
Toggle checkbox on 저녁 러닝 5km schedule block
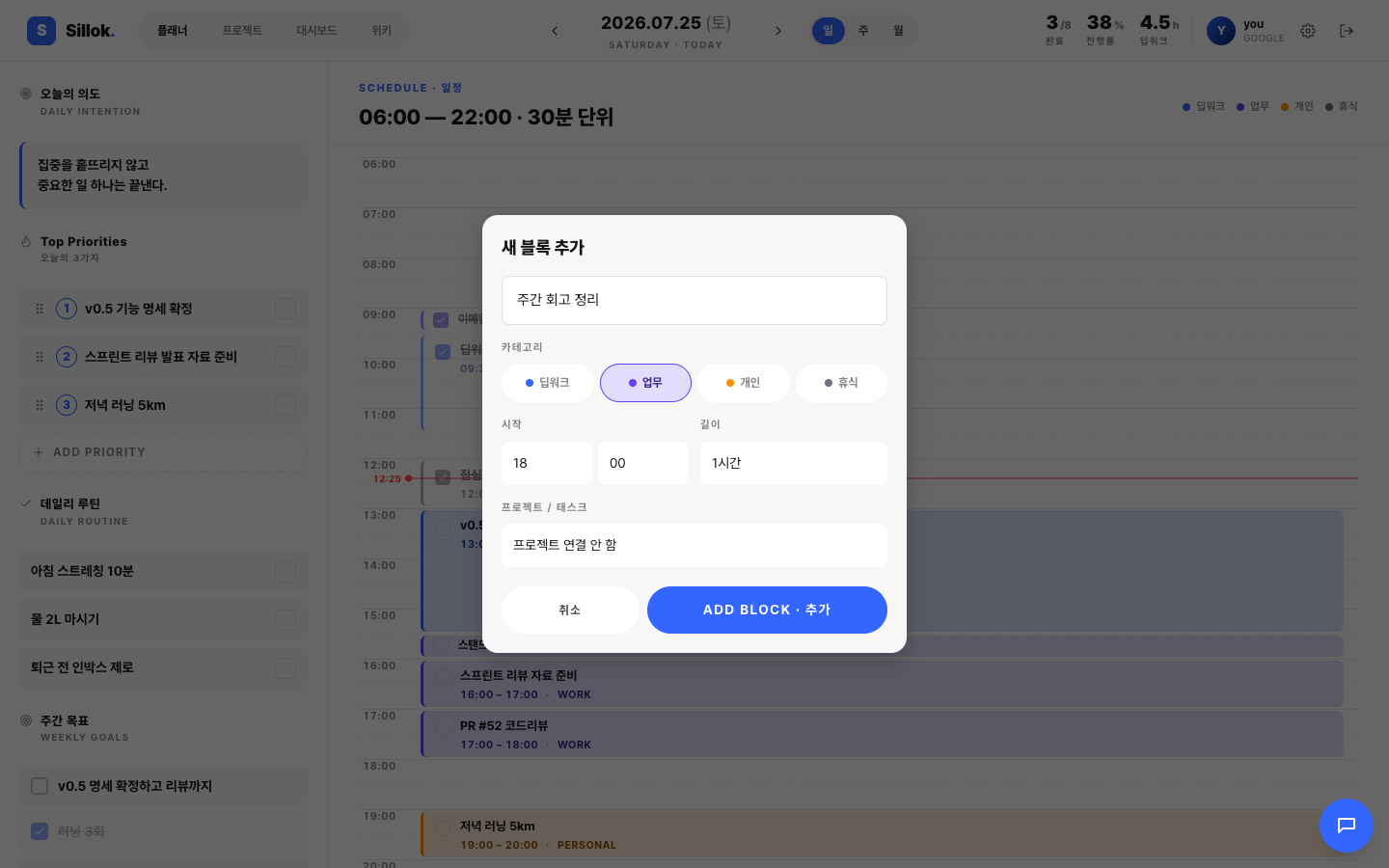click(x=443, y=827)
